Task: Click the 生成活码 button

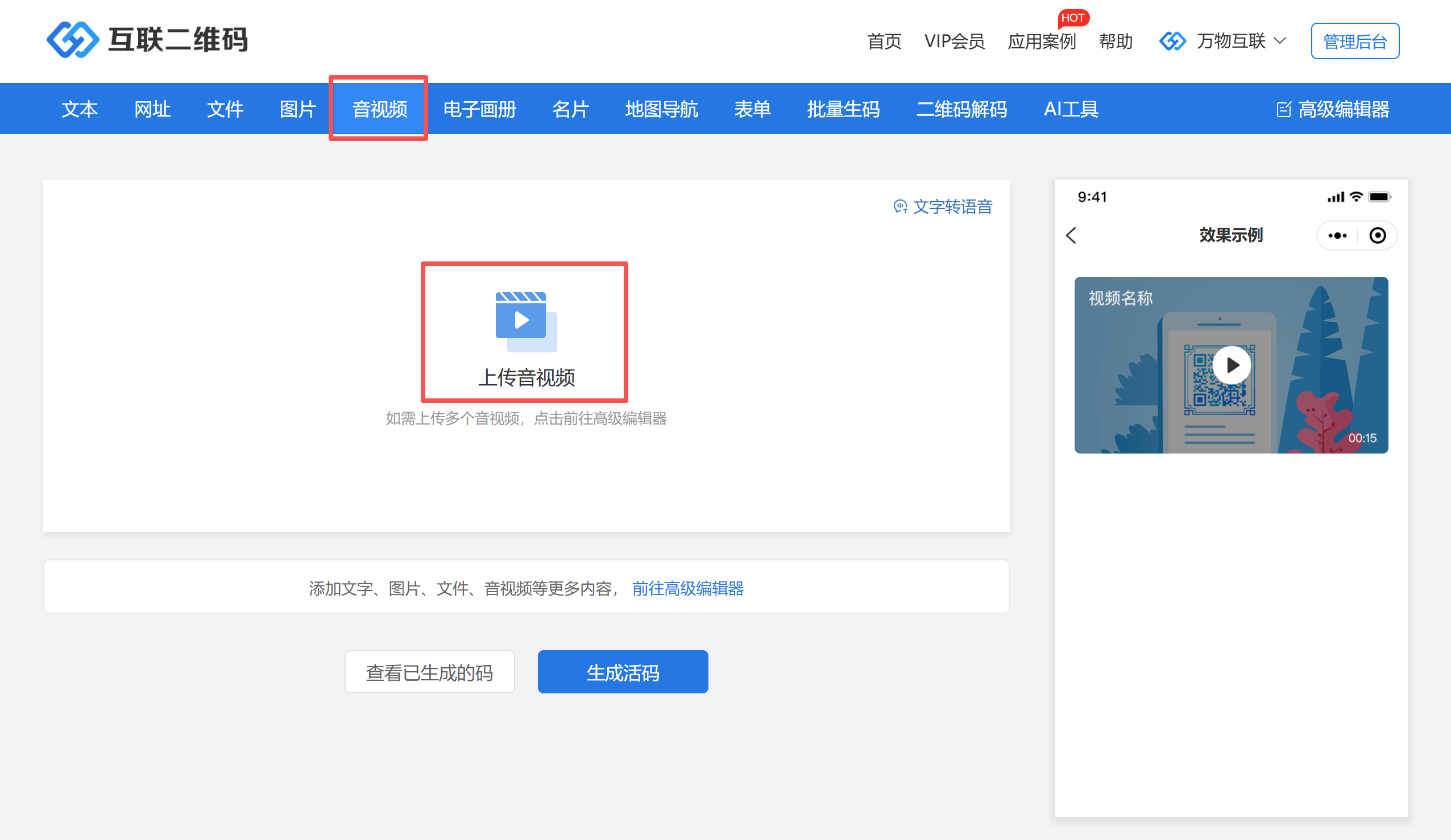Action: click(x=623, y=672)
